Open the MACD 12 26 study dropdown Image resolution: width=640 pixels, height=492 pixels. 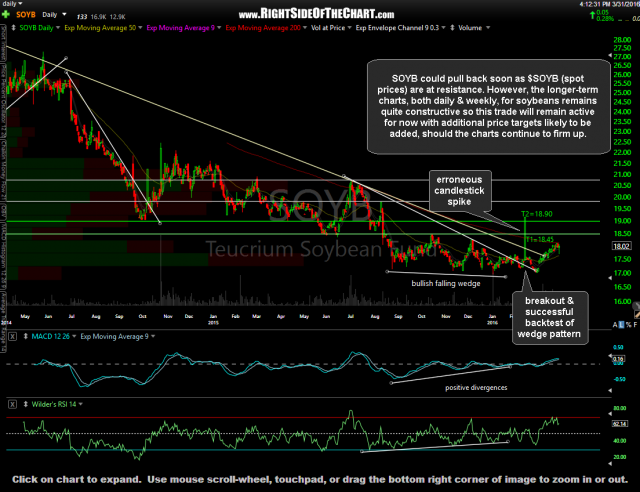(x=74, y=336)
